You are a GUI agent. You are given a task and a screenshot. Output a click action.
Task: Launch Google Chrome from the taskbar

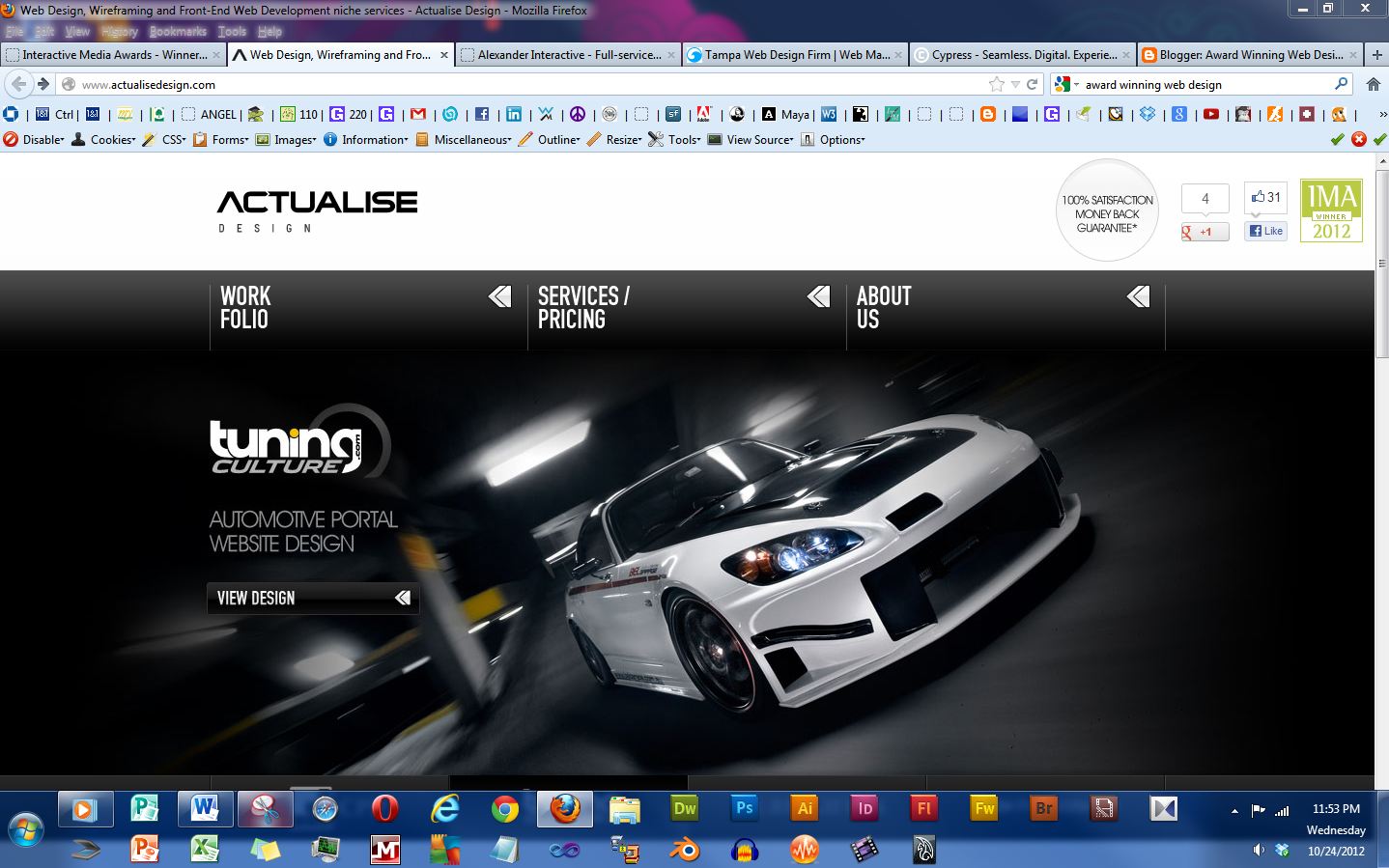coord(505,809)
